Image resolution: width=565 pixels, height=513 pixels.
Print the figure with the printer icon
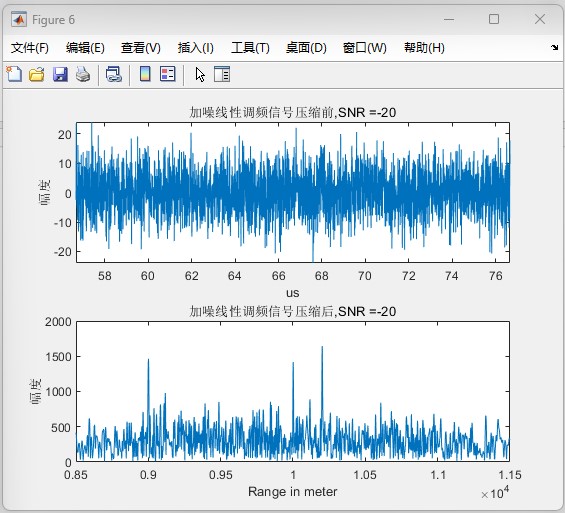coord(83,74)
